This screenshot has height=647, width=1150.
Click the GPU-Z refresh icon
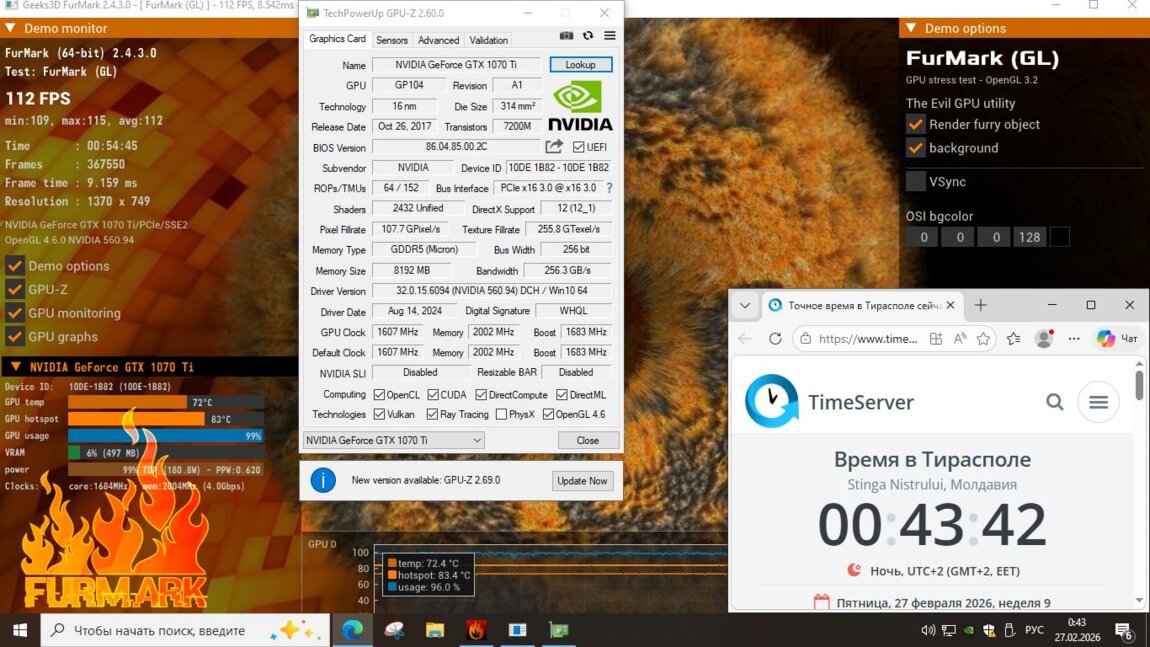coord(588,36)
